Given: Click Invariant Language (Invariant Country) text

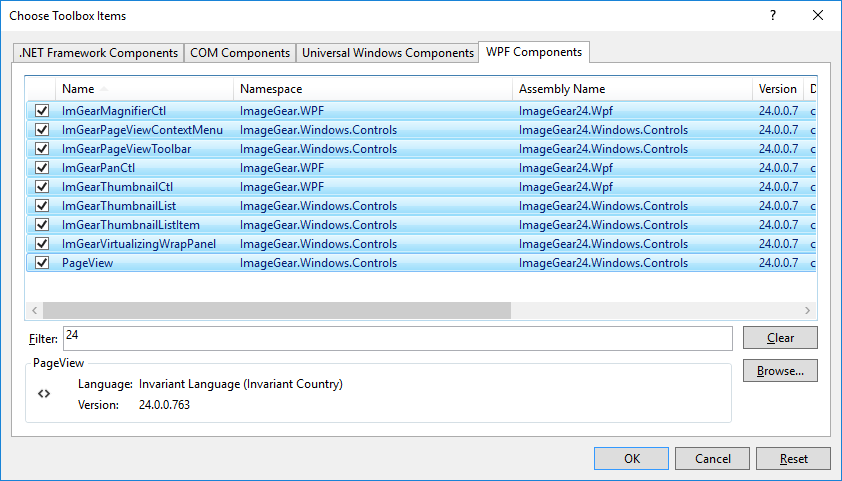Looking at the screenshot, I should point(241,384).
